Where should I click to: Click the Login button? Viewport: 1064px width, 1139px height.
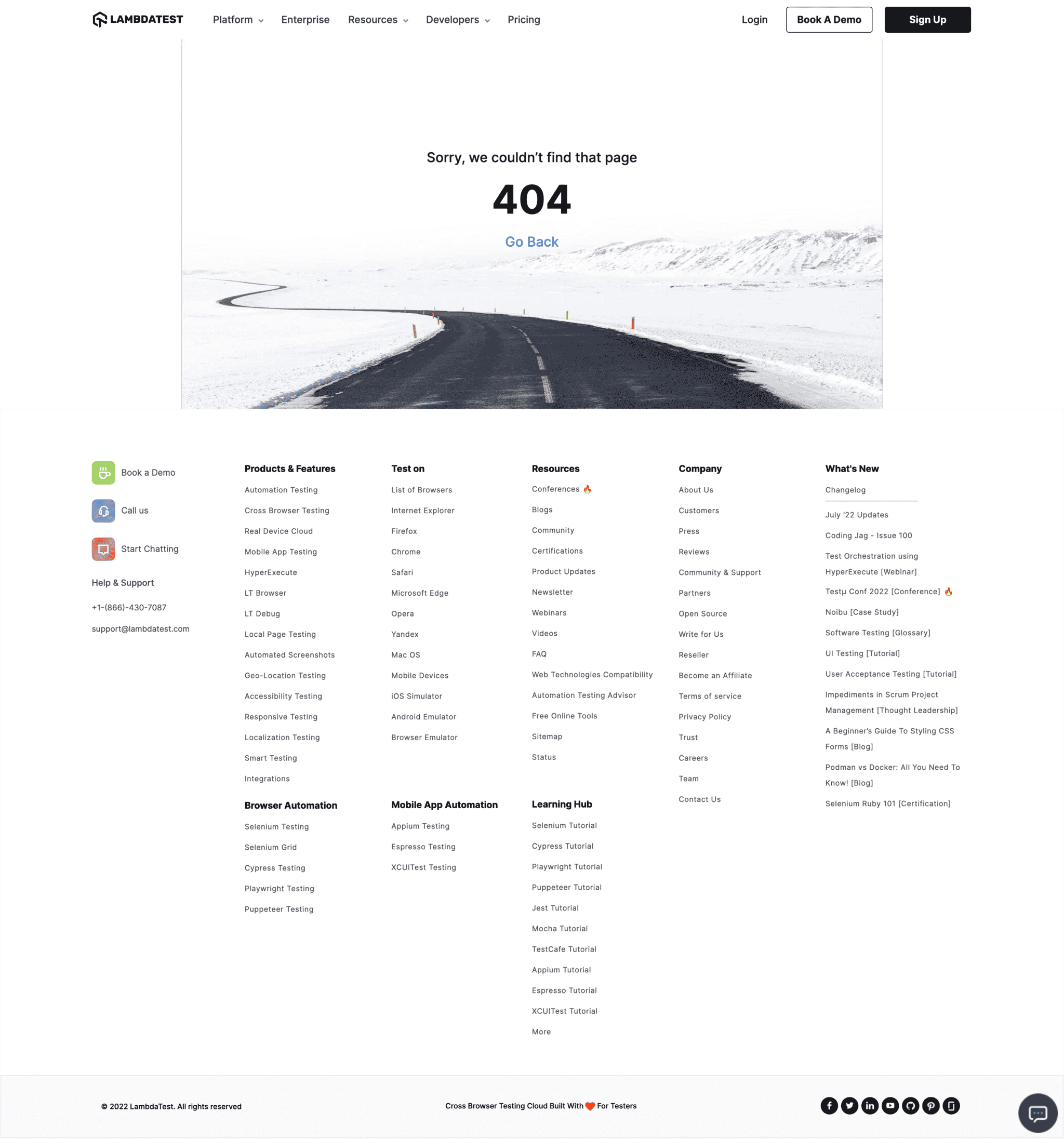(x=754, y=19)
